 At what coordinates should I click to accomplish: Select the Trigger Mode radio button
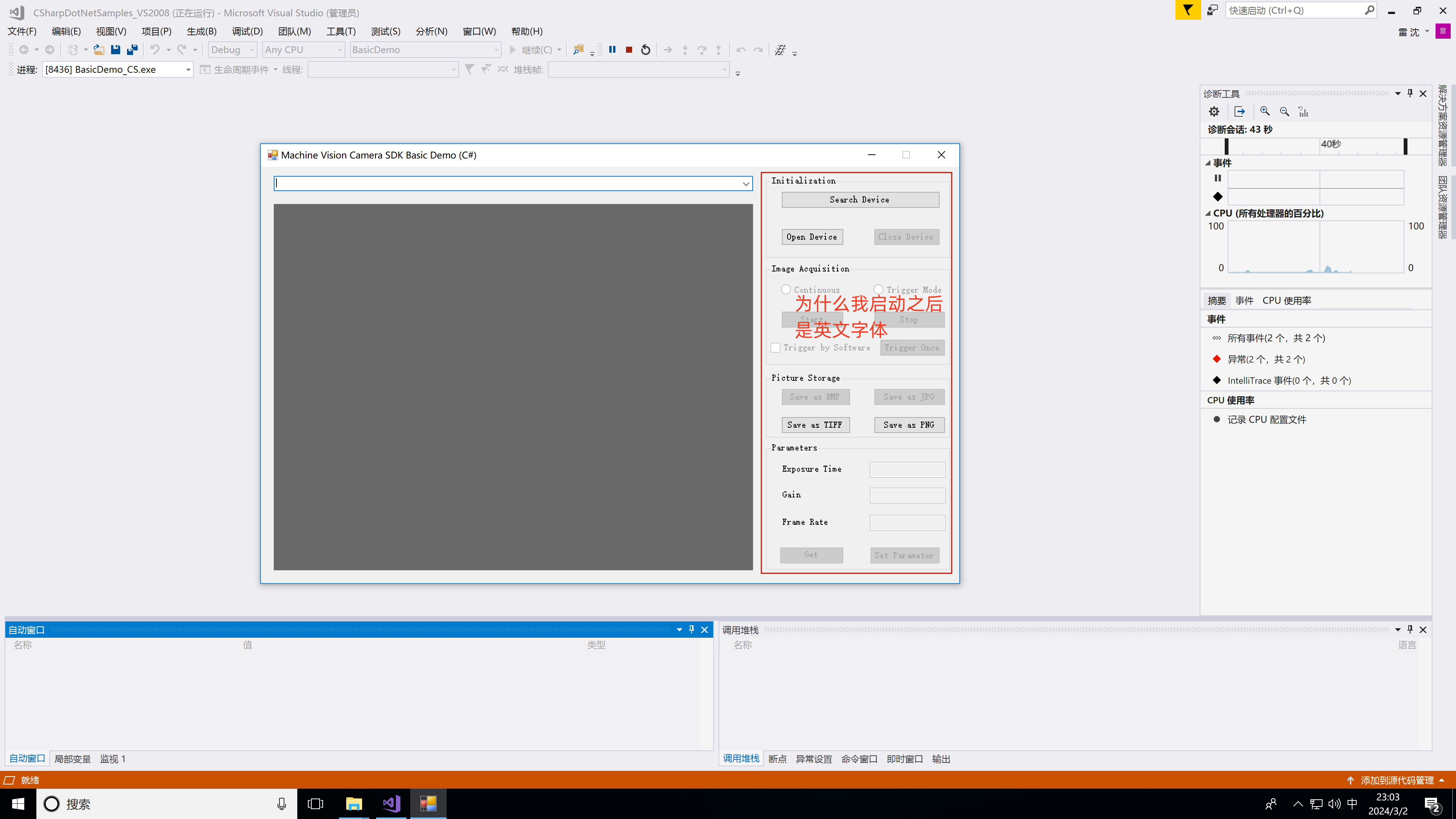[879, 289]
